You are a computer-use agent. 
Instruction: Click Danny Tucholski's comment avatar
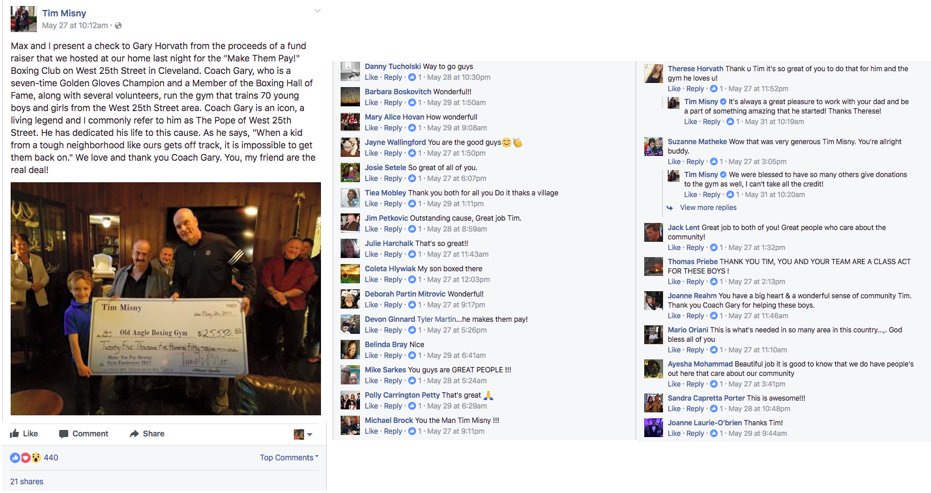[x=350, y=71]
